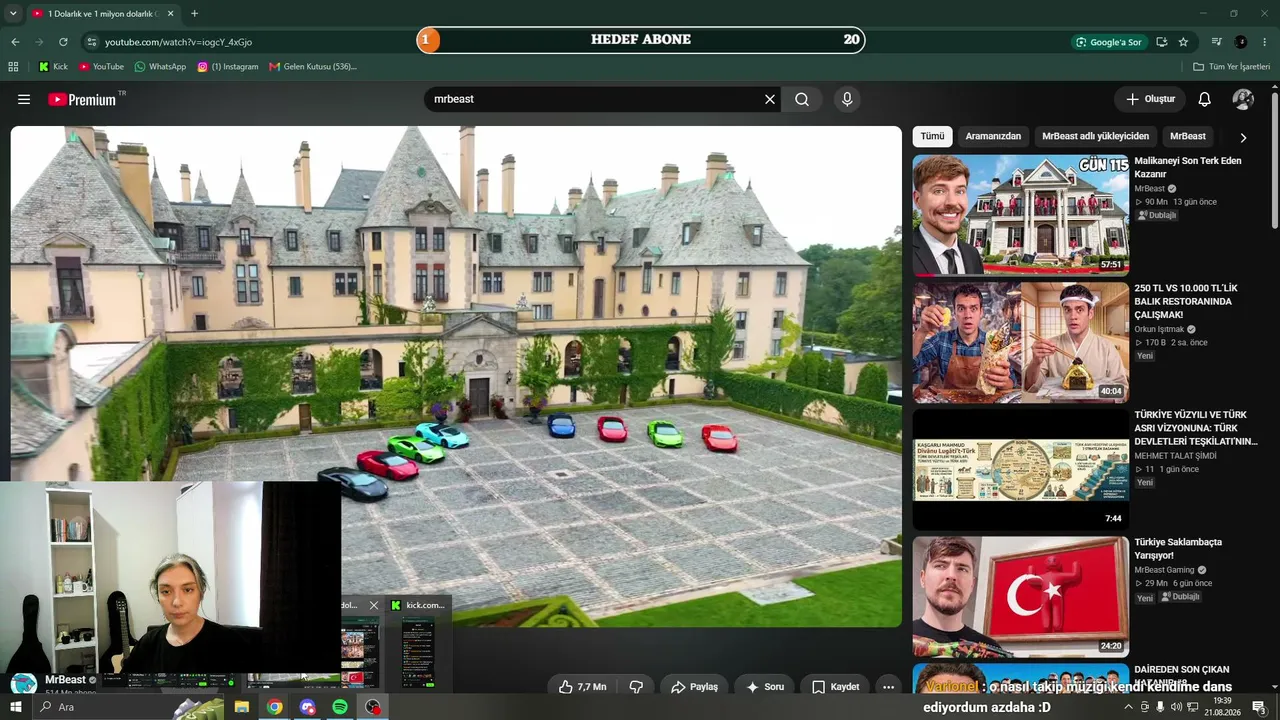Open the Instagram bookmark

[x=228, y=67]
